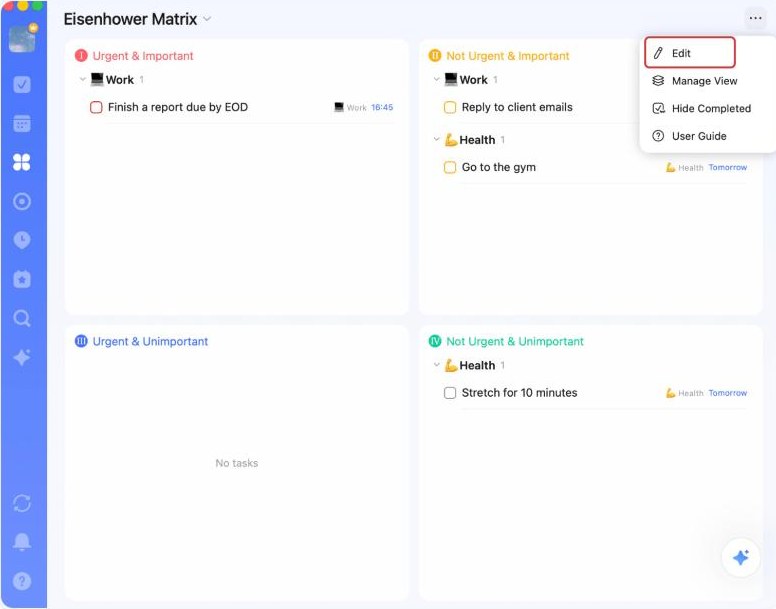The height and width of the screenshot is (609, 776).
Task: Open the Tasks checkmark sidebar icon
Action: coord(22,84)
